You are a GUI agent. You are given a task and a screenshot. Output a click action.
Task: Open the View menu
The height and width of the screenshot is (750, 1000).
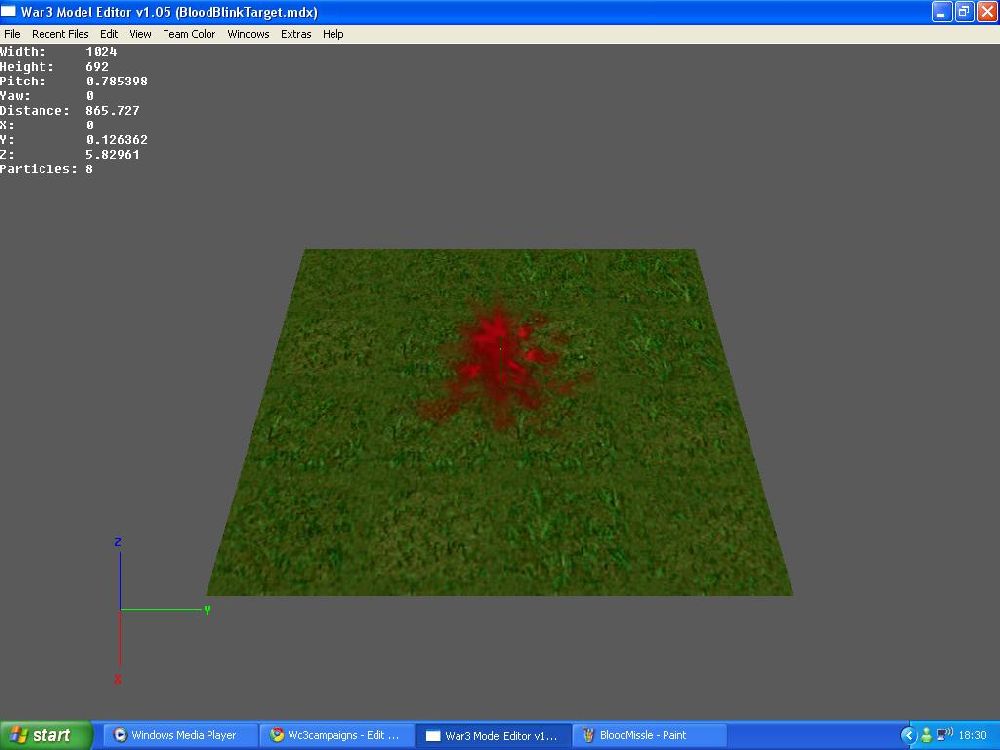pos(140,34)
